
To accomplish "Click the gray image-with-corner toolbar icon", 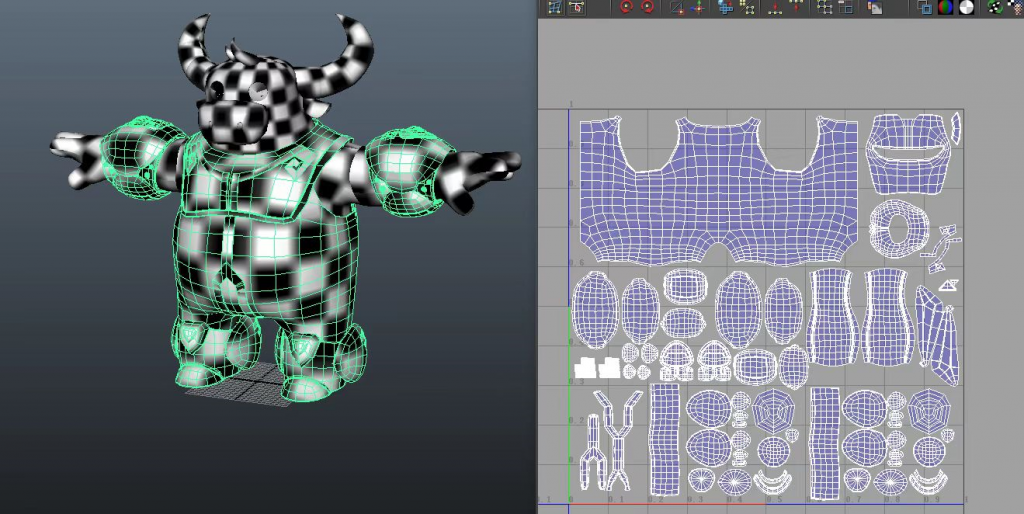I will 874,7.
